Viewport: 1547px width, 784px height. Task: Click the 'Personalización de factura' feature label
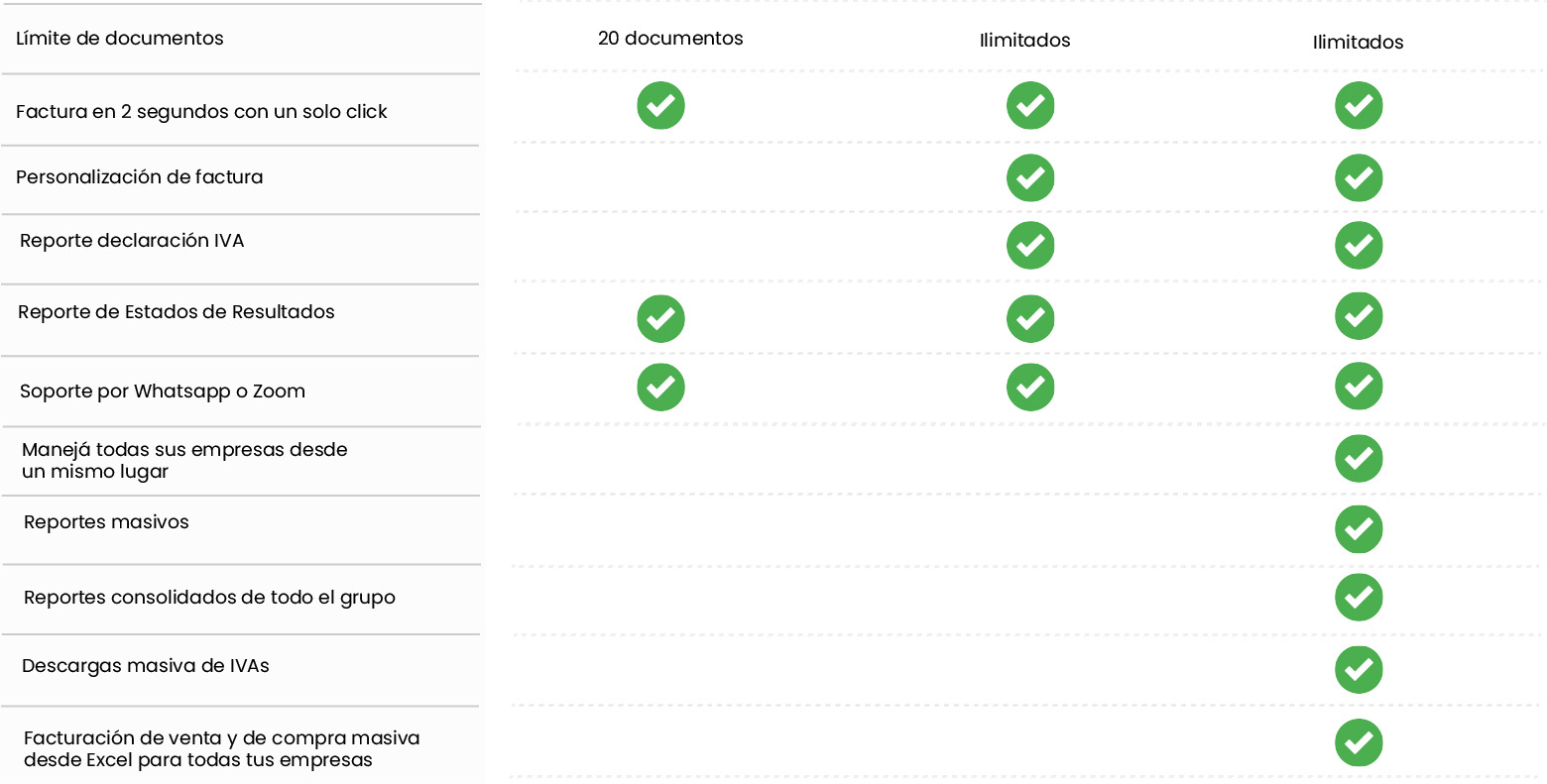coord(140,177)
